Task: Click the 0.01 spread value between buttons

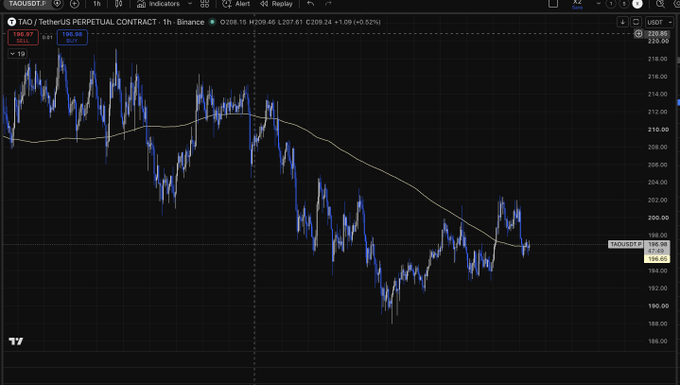Action: (x=47, y=37)
